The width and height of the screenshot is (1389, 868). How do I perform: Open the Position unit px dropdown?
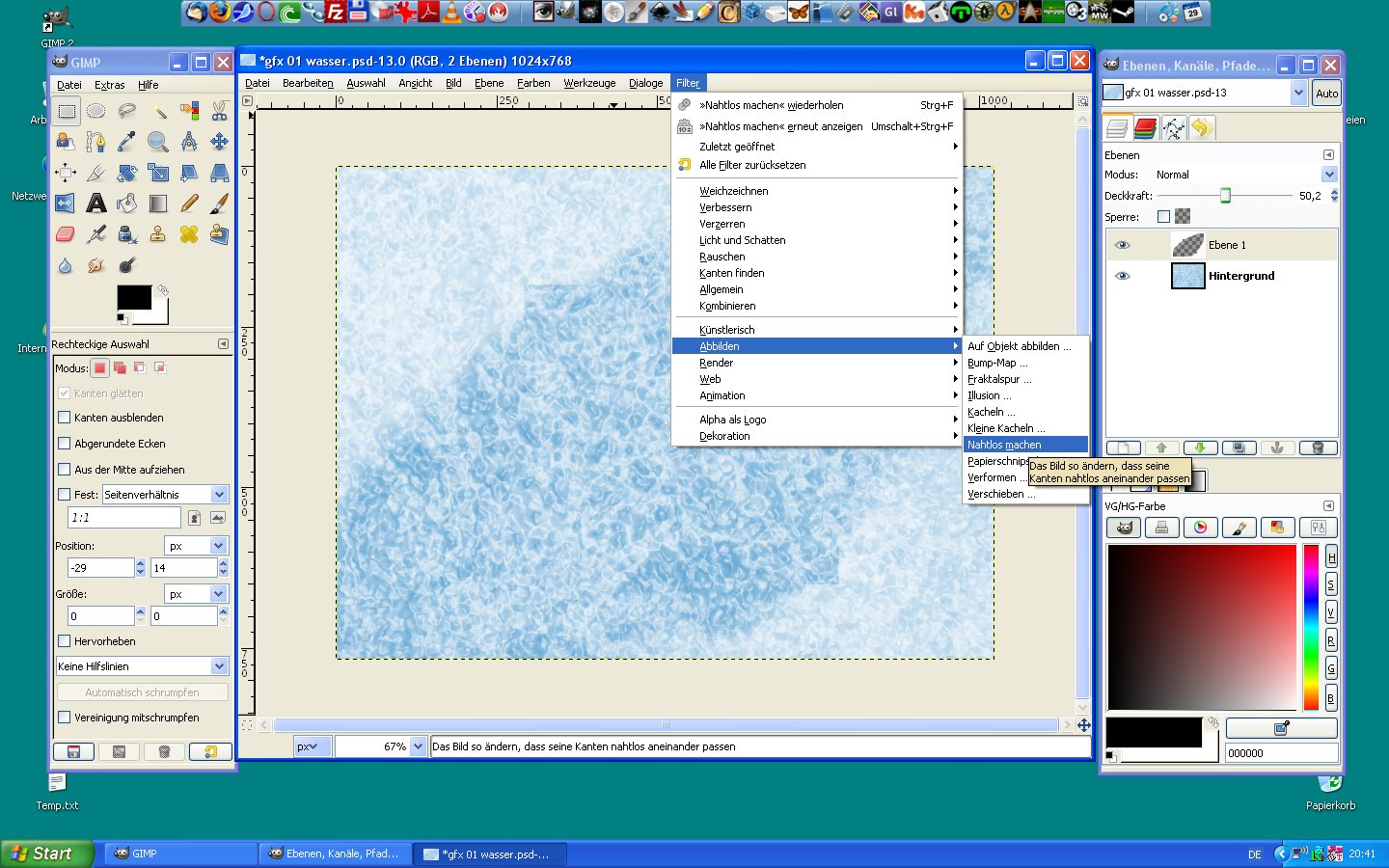(197, 546)
